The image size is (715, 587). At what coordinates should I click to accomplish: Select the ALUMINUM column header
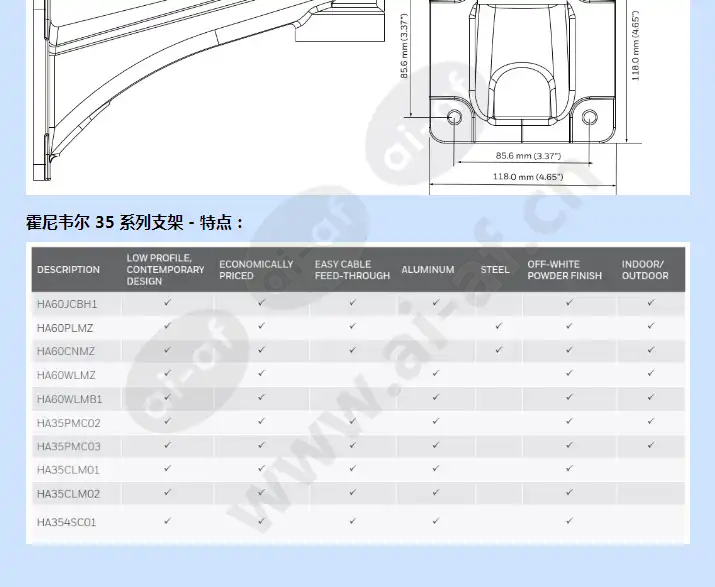tap(428, 270)
